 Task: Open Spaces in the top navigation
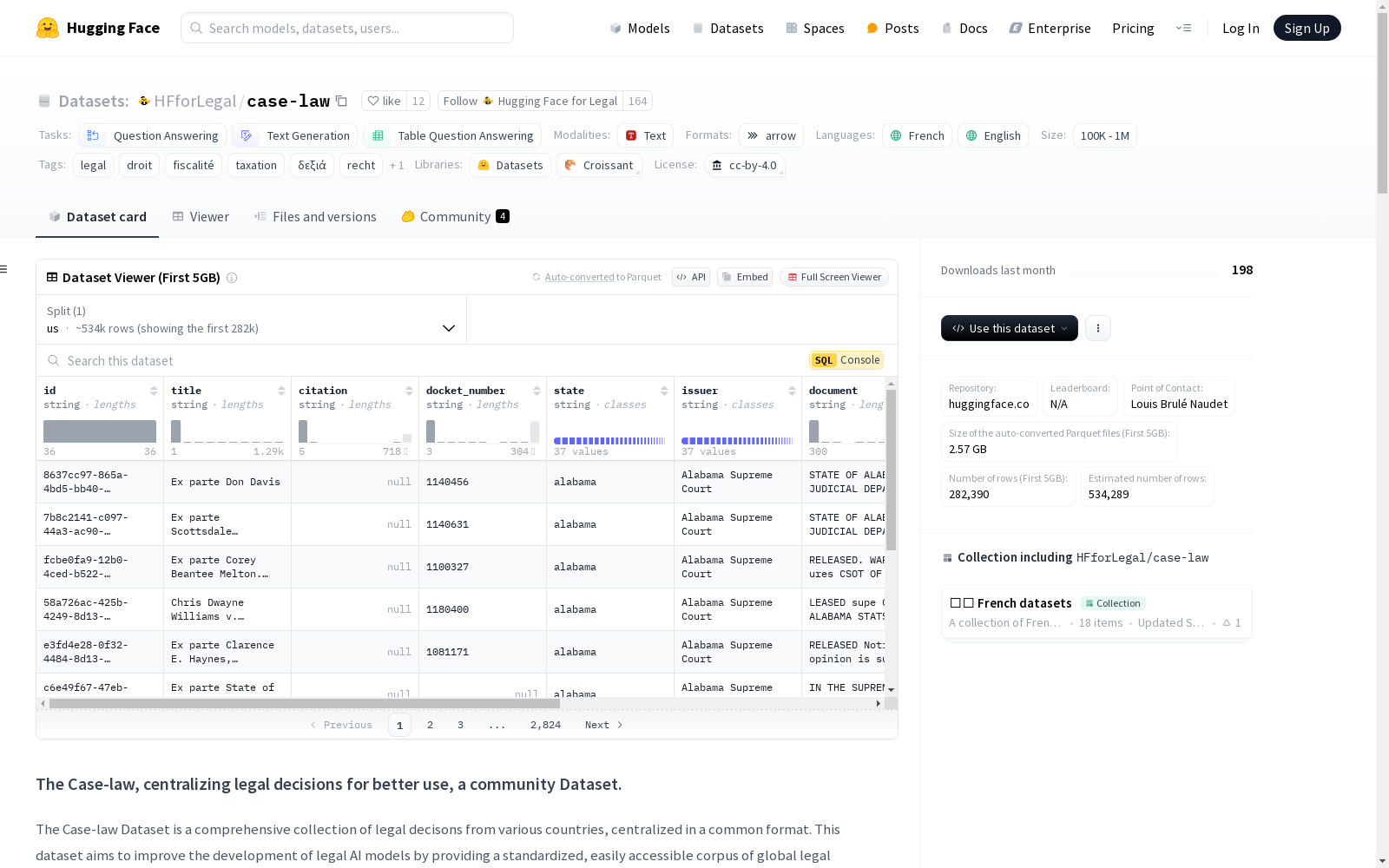[x=815, y=28]
